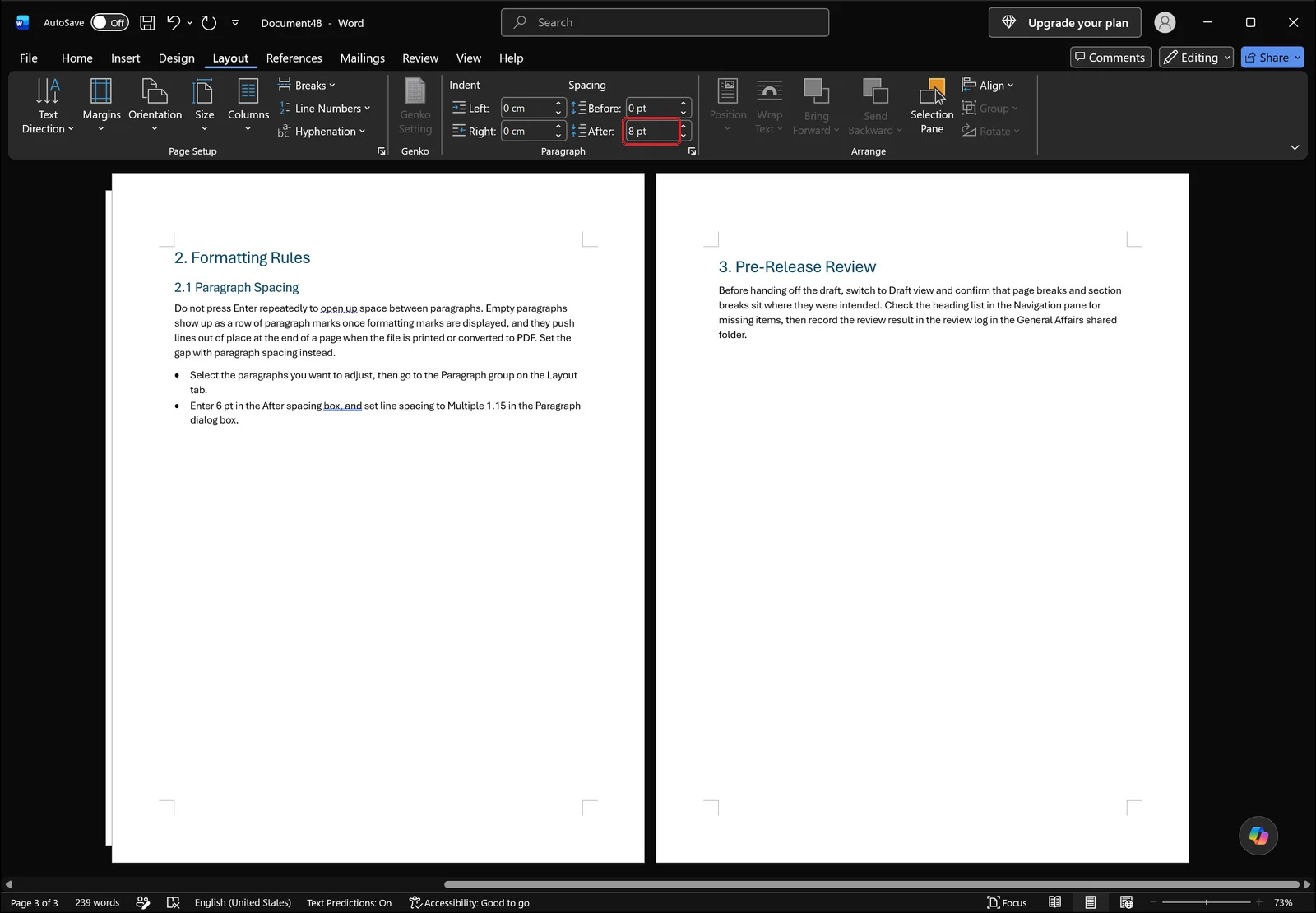This screenshot has height=913, width=1316.
Task: Increase Spacing After with up arrow
Action: click(683, 127)
